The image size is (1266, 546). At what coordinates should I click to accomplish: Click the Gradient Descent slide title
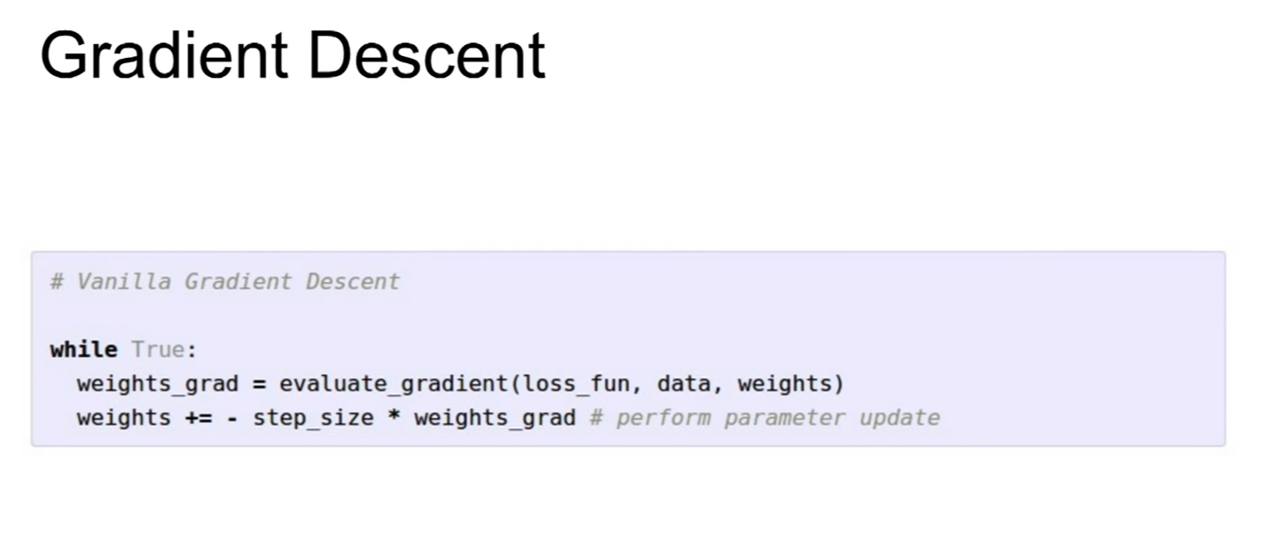tap(292, 56)
